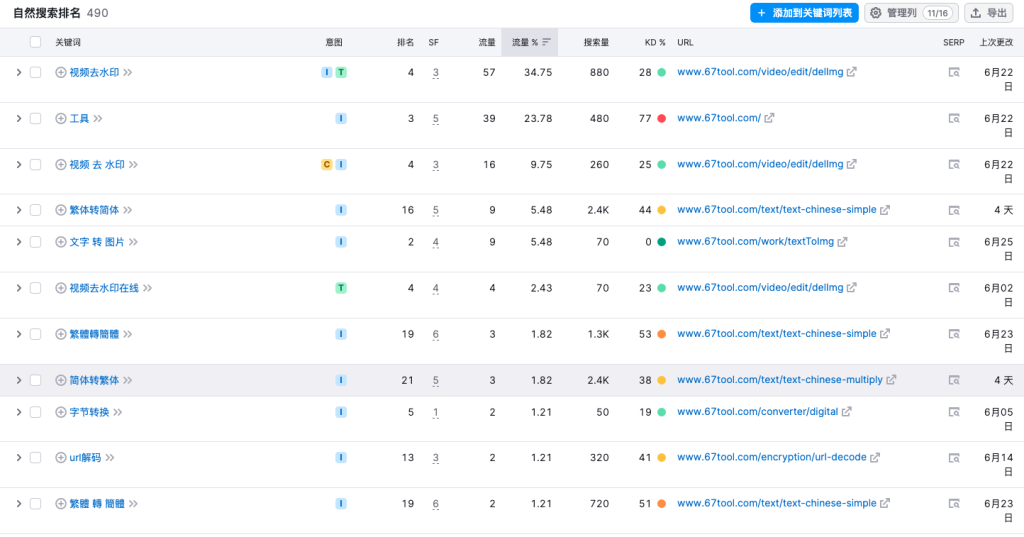Click yellow KD dot in 繁体转简体 row
Image resolution: width=1024 pixels, height=537 pixels.
tap(662, 210)
